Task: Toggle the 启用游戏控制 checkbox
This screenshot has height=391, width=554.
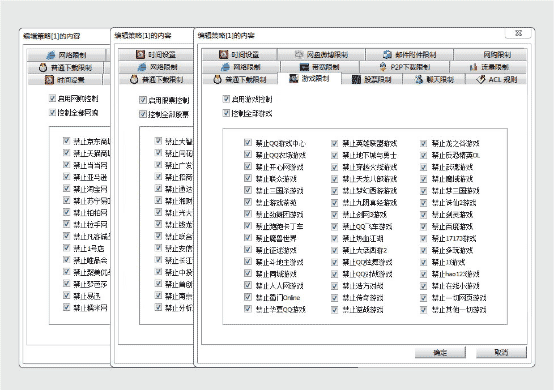Action: point(226,99)
